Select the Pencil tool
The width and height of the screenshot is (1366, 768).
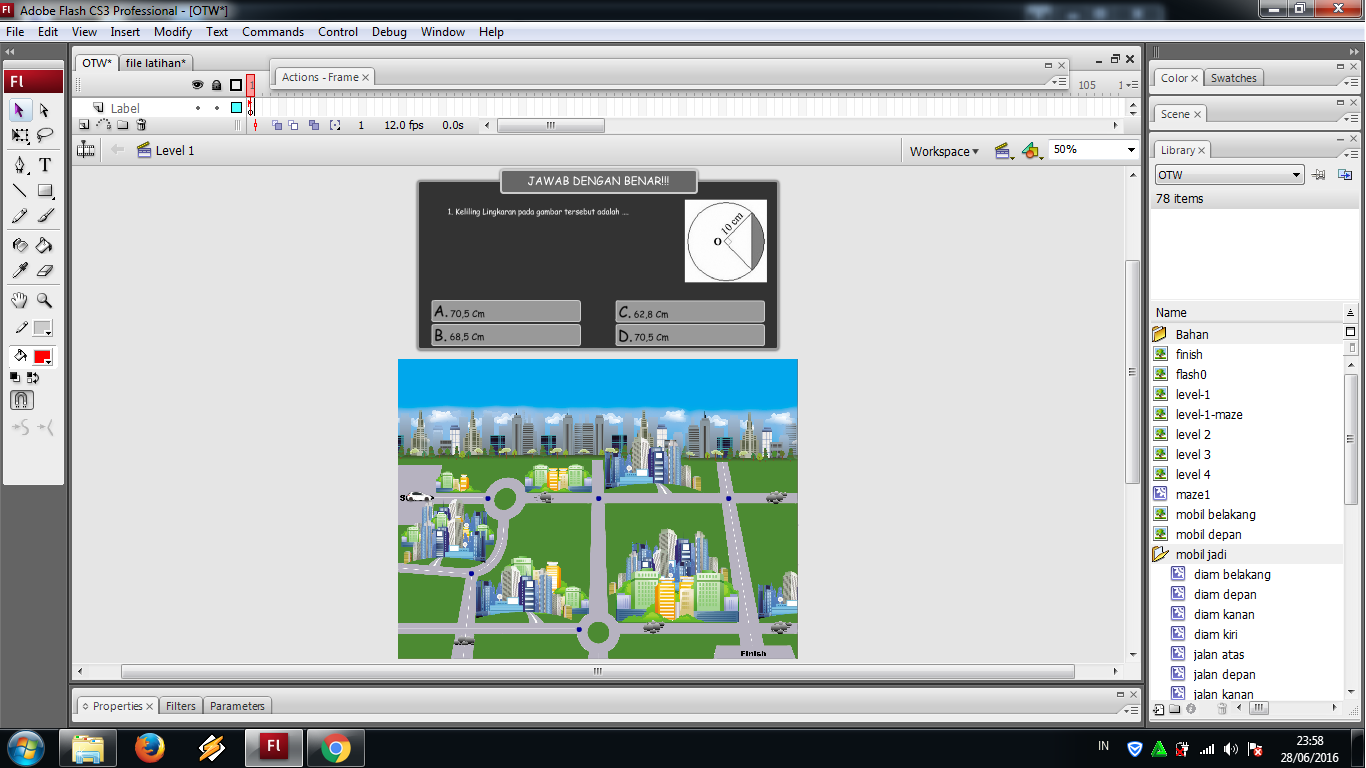pos(20,215)
